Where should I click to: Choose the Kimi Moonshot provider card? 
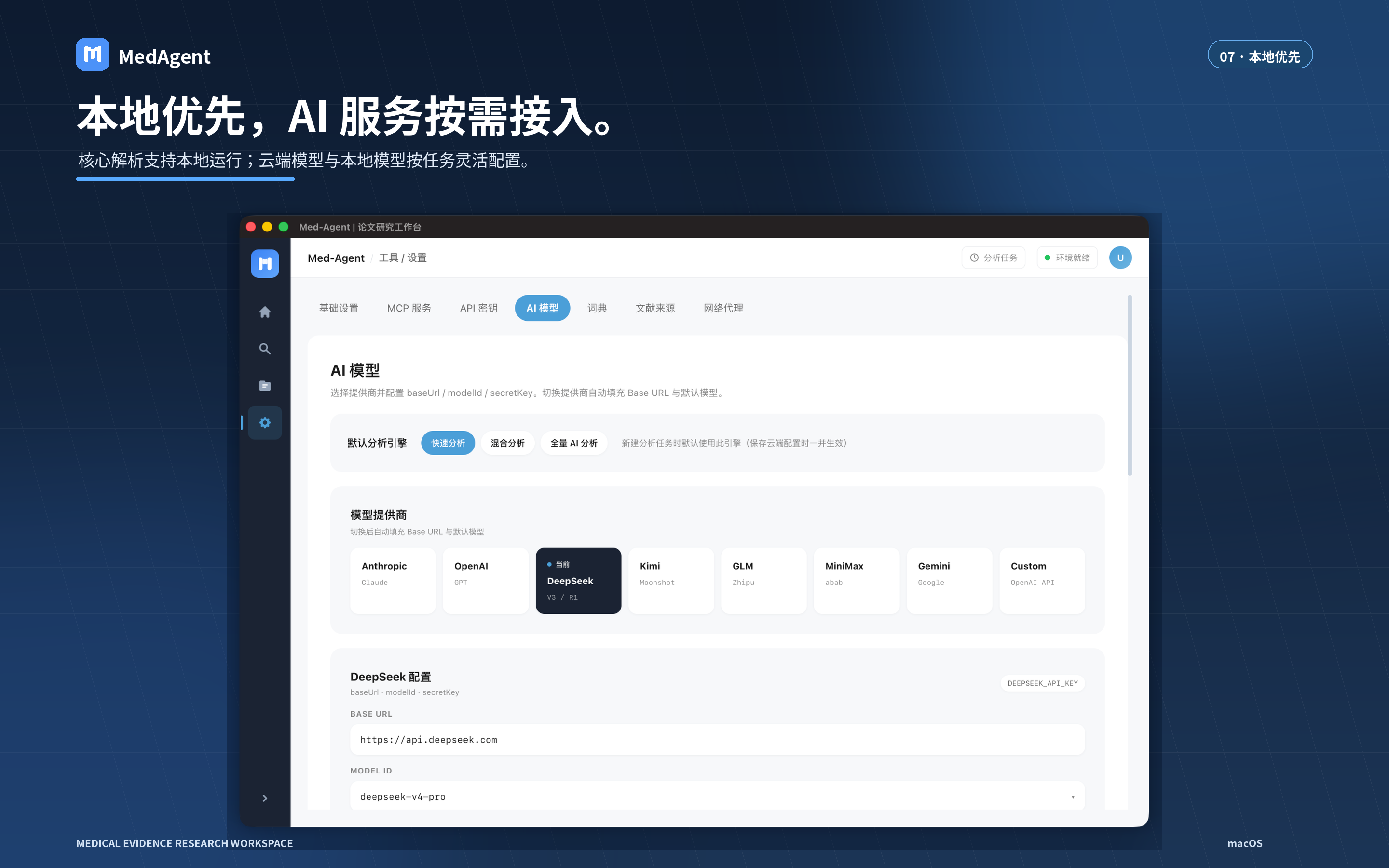click(x=671, y=581)
